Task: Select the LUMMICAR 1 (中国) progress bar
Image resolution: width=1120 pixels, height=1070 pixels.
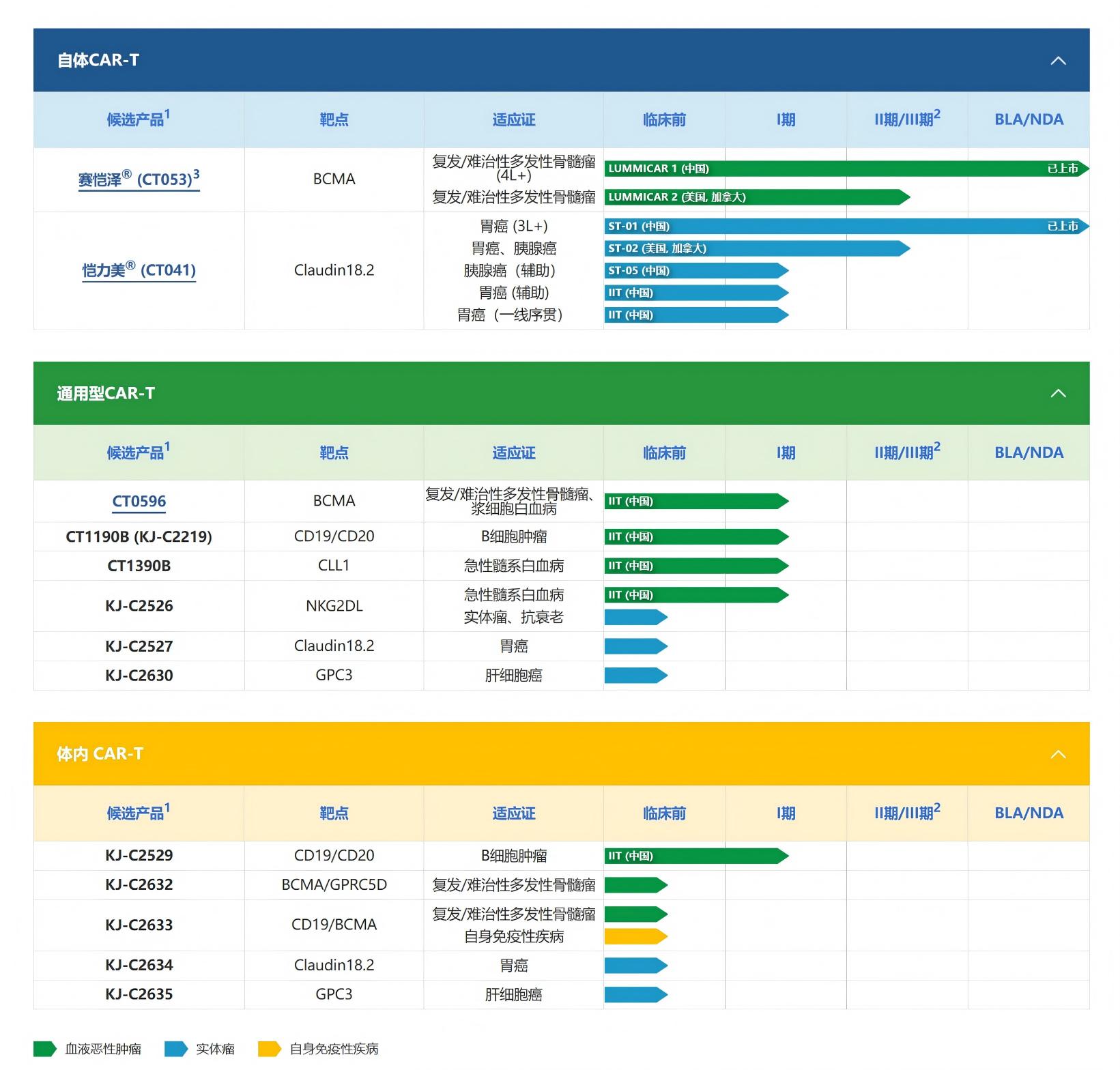Action: click(847, 169)
